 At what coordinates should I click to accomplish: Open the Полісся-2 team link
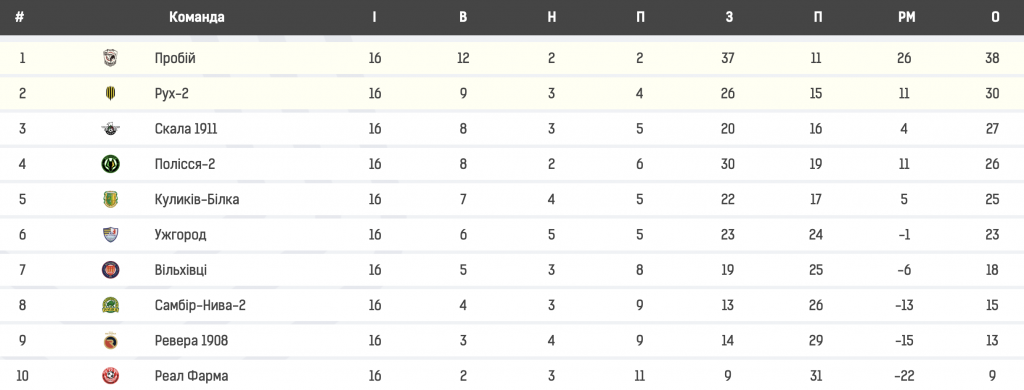click(x=185, y=164)
